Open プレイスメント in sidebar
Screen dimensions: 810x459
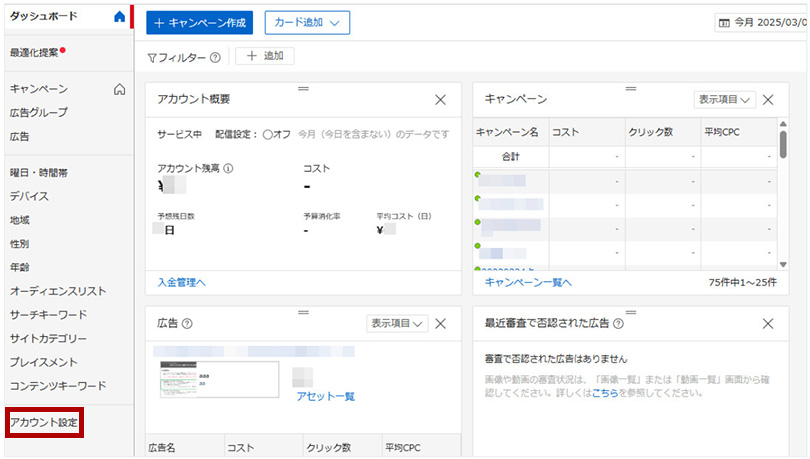click(x=43, y=362)
